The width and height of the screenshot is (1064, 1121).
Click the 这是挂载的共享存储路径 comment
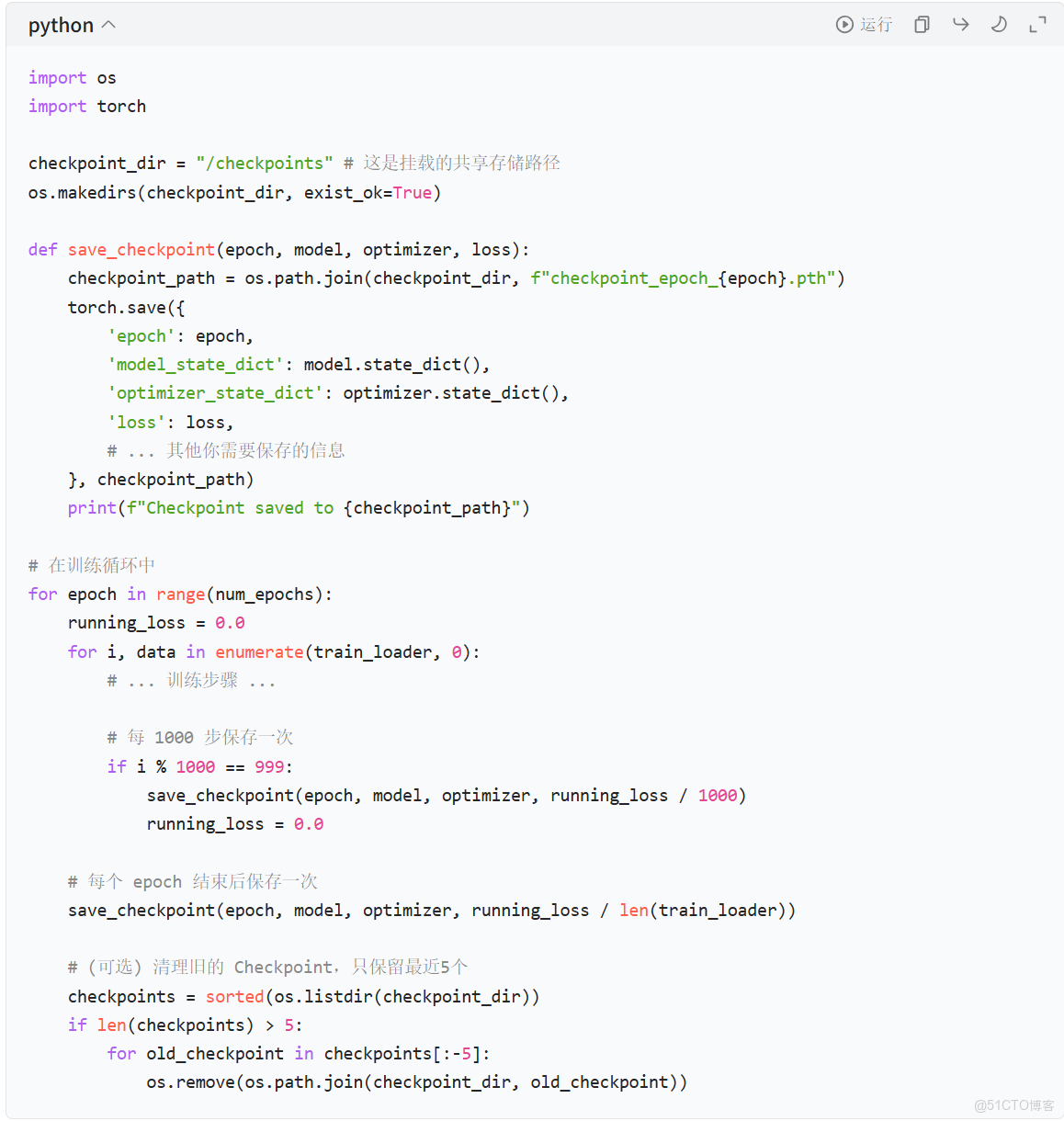point(452,164)
